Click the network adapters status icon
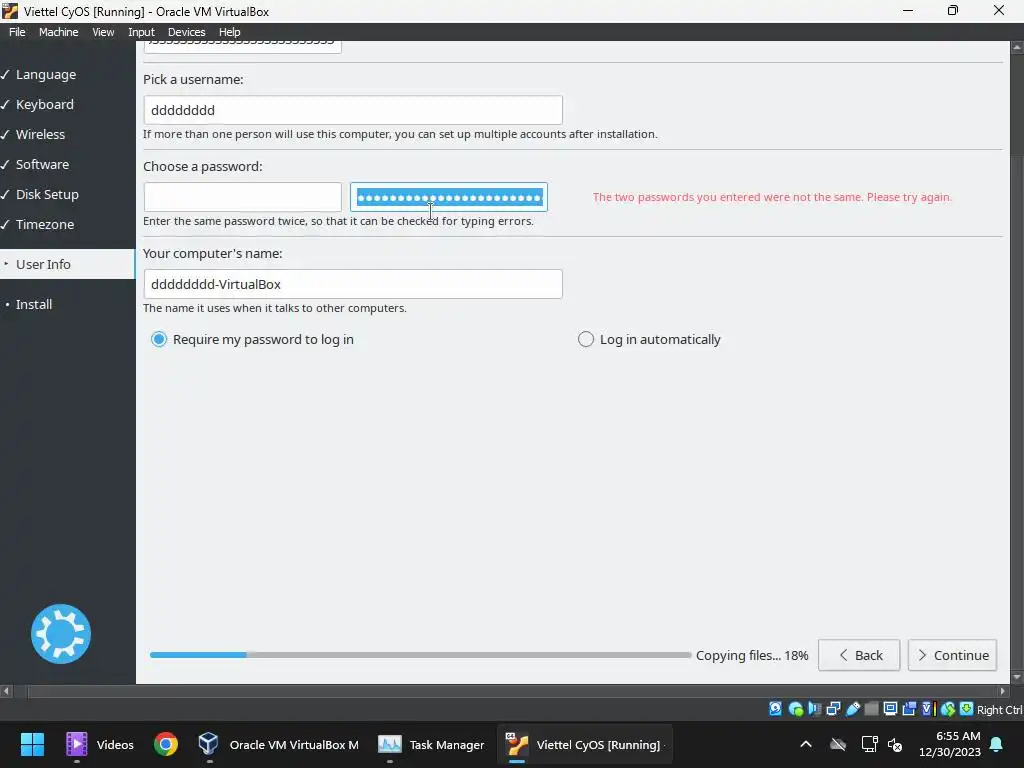 pos(833,709)
